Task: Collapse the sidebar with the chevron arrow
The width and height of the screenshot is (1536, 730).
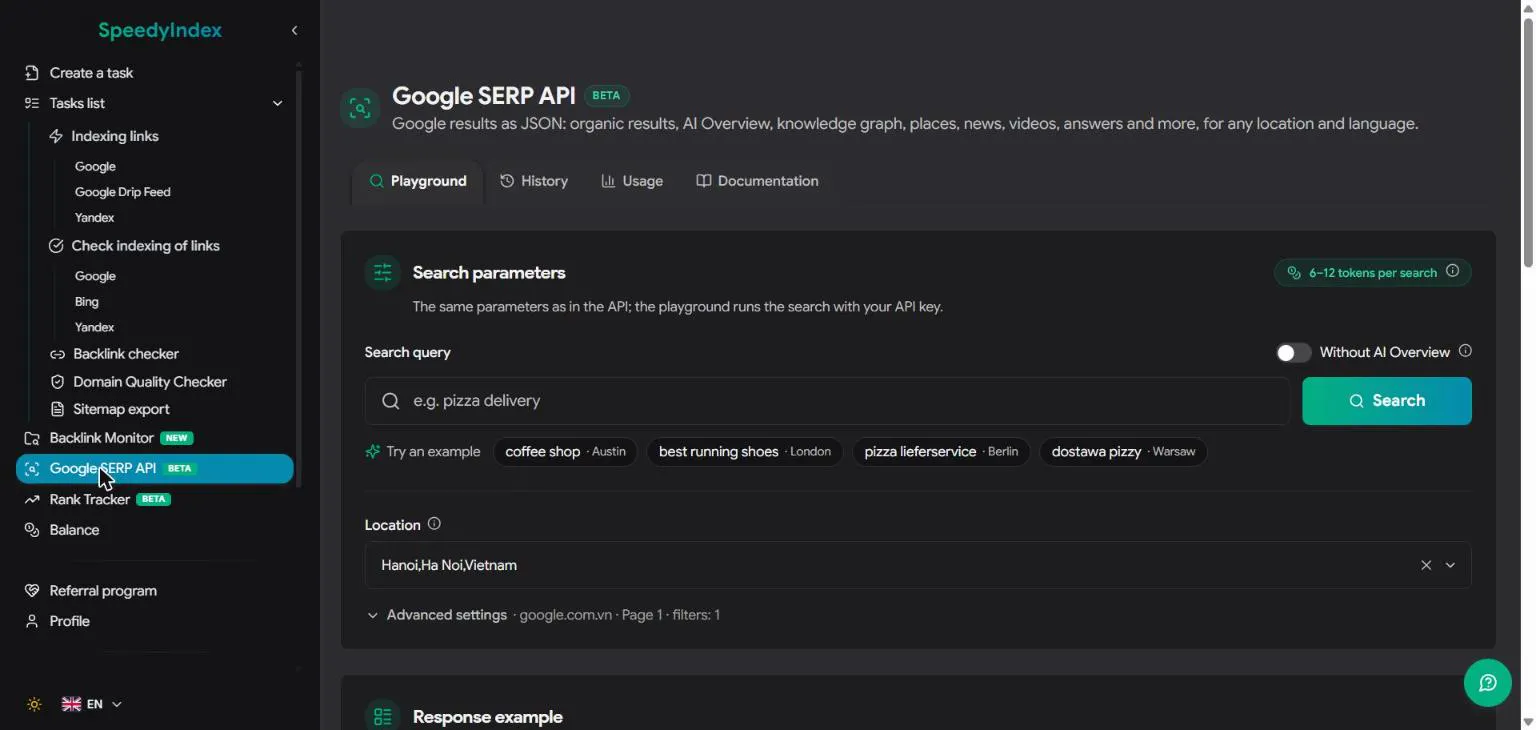Action: click(x=294, y=31)
